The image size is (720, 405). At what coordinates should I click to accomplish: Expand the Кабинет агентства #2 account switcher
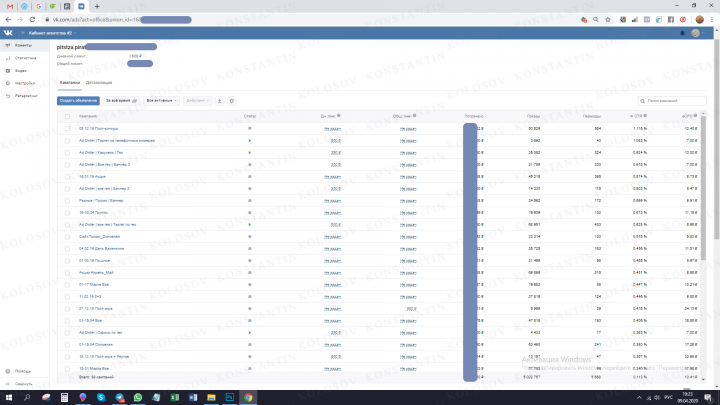click(52, 33)
